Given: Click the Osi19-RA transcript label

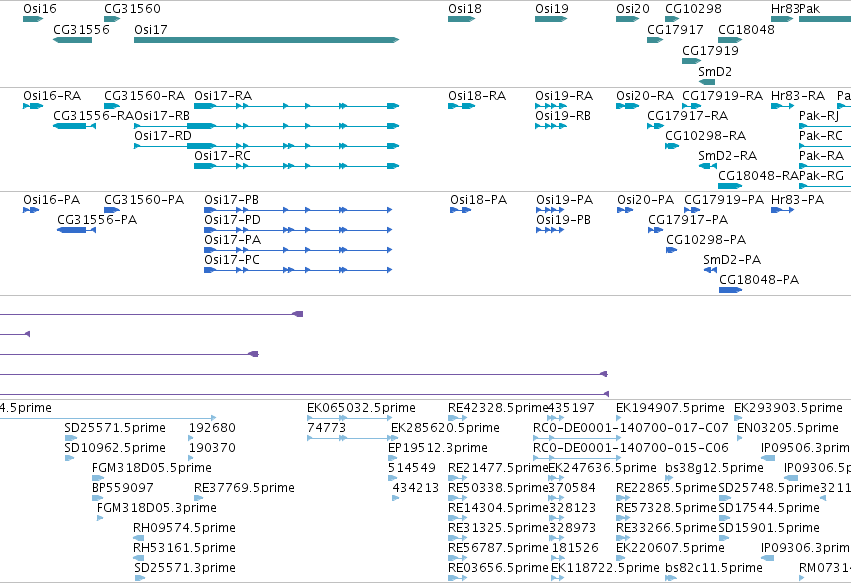Looking at the screenshot, I should pyautogui.click(x=564, y=96).
